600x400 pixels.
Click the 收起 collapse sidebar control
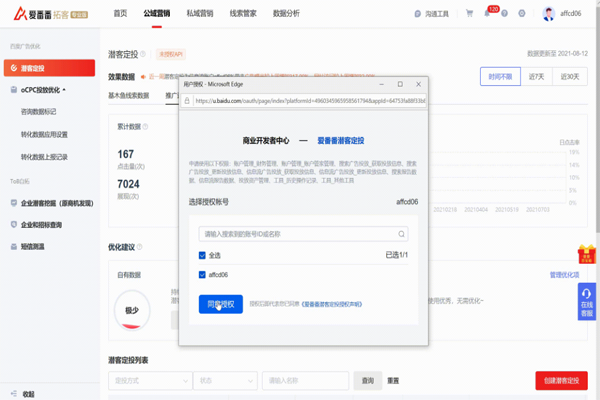(23, 394)
